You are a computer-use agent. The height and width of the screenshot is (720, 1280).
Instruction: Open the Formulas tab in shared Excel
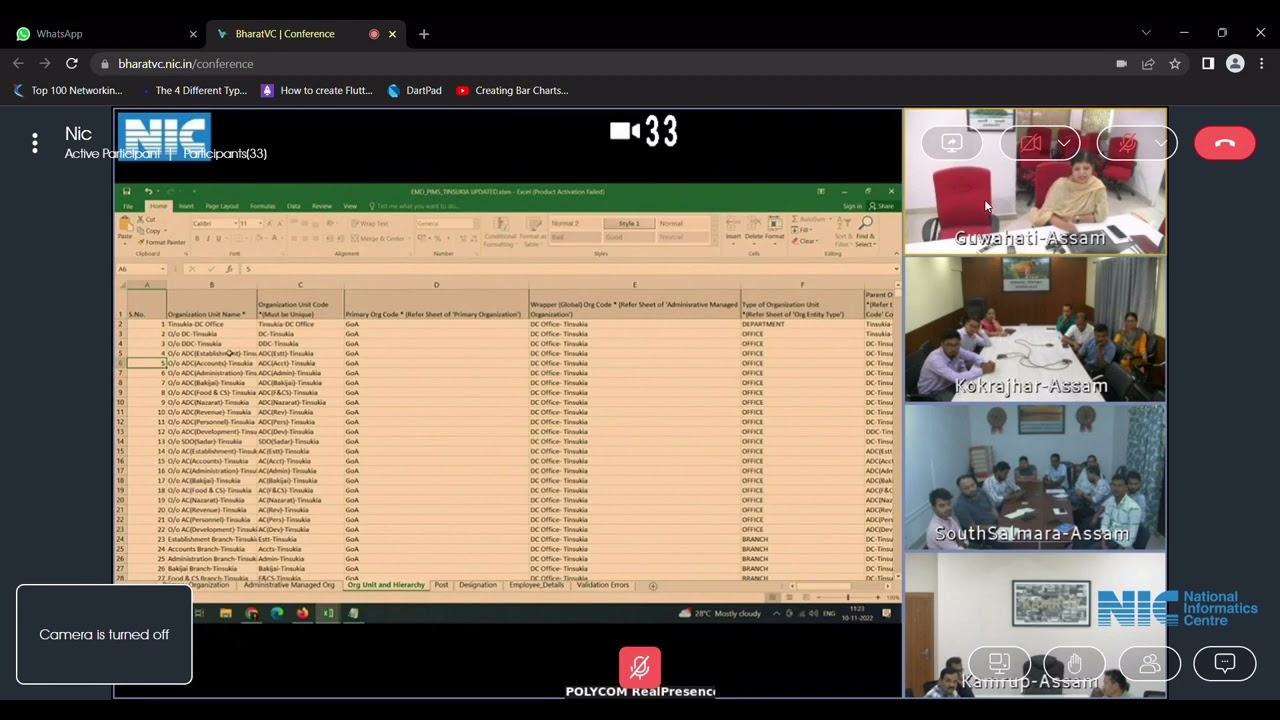coord(263,206)
